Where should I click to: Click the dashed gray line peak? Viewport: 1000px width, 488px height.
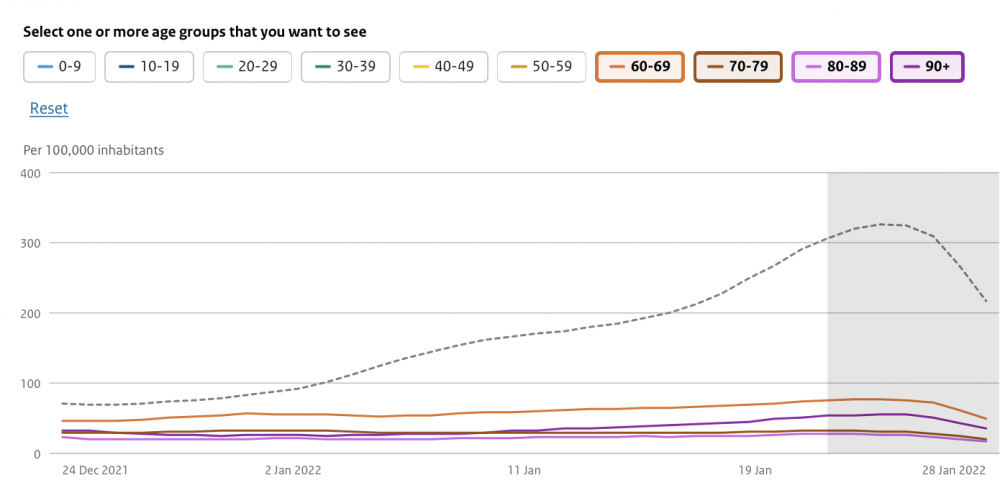tap(881, 224)
